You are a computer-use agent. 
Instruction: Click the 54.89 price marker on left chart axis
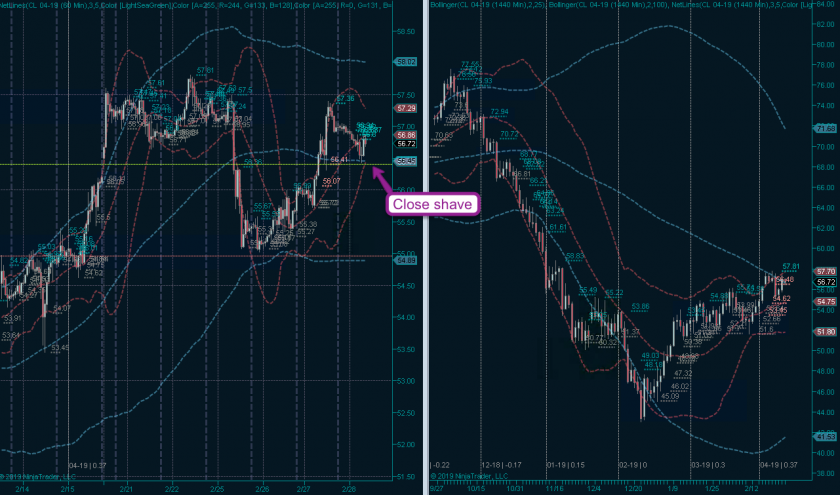406,260
